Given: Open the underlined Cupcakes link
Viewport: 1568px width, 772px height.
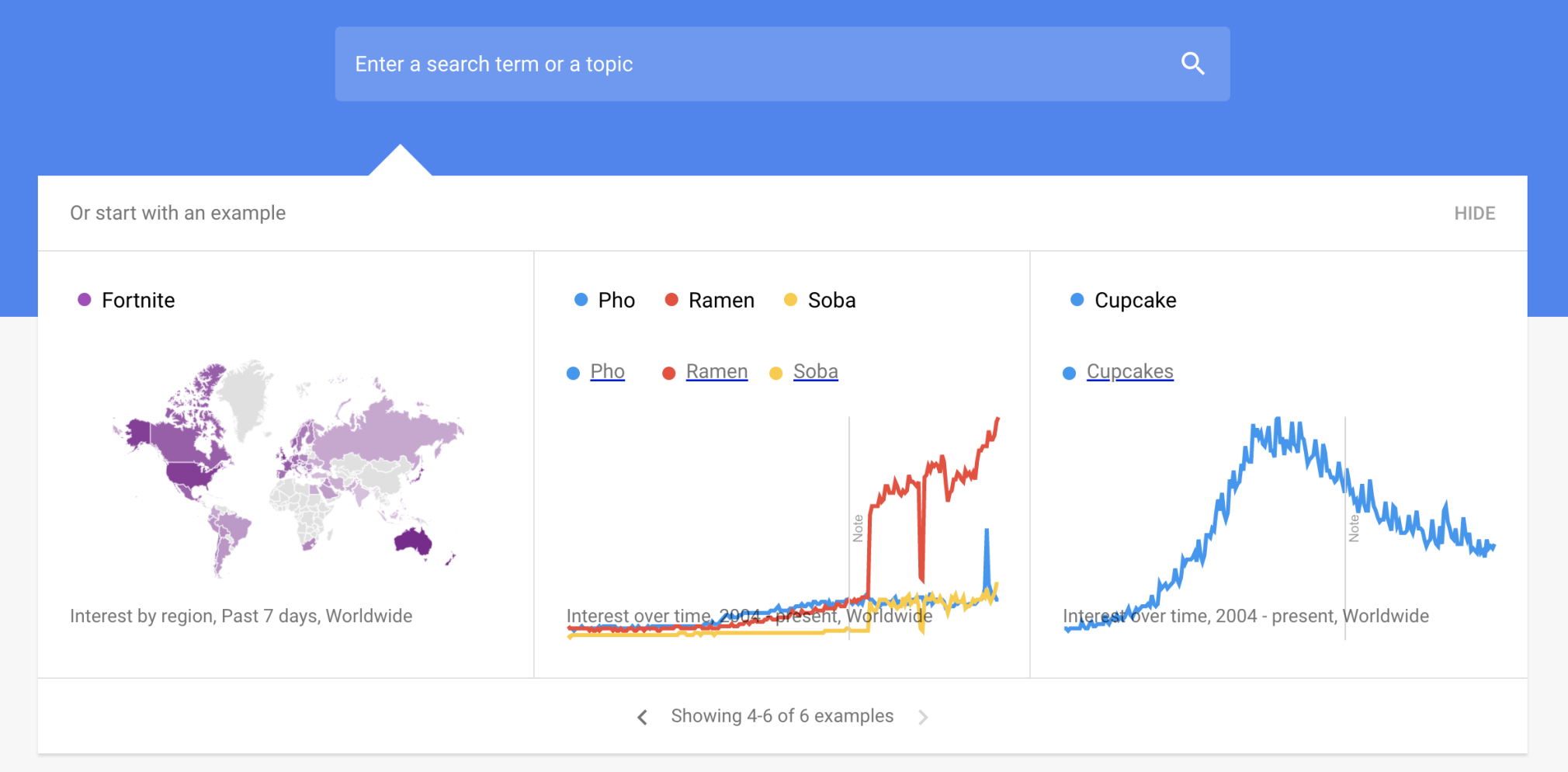Looking at the screenshot, I should [x=1130, y=371].
